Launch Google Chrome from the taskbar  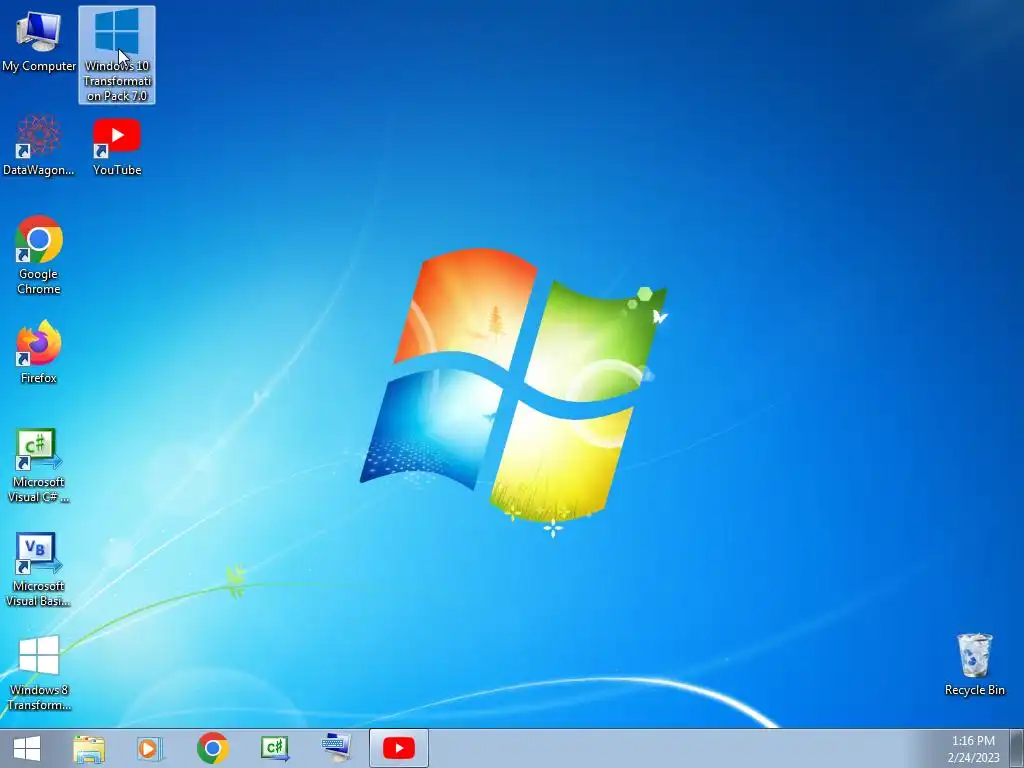(213, 748)
